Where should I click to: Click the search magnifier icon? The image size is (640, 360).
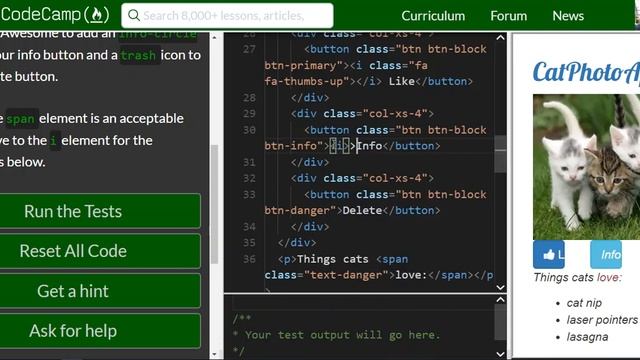[x=133, y=16]
